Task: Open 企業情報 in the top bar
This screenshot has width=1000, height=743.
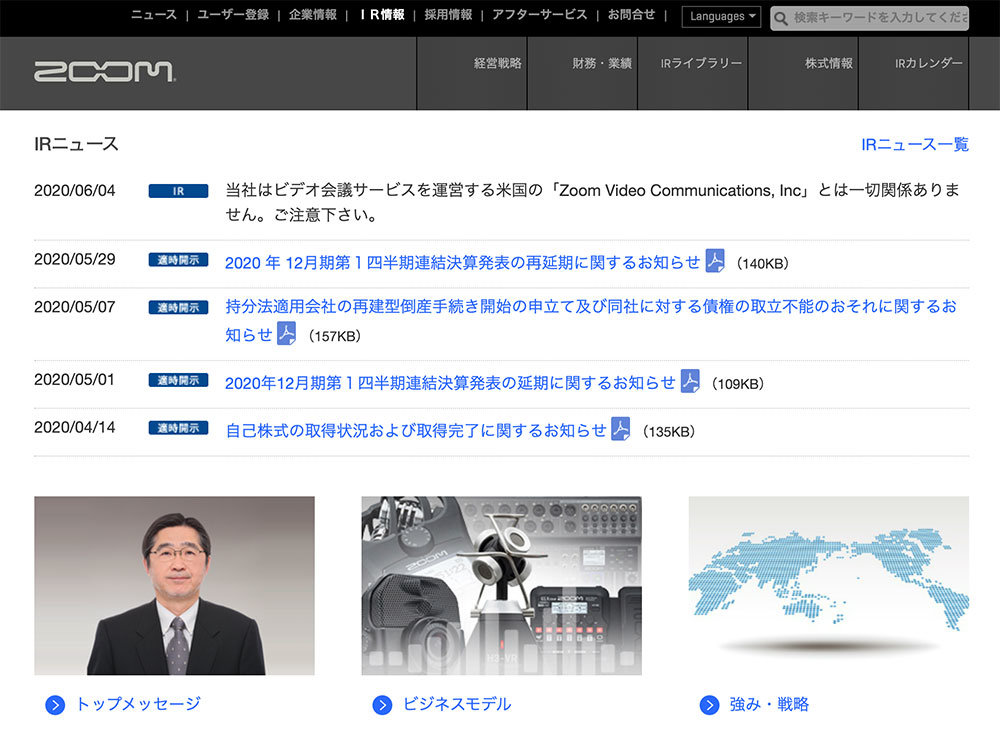Action: coord(312,15)
